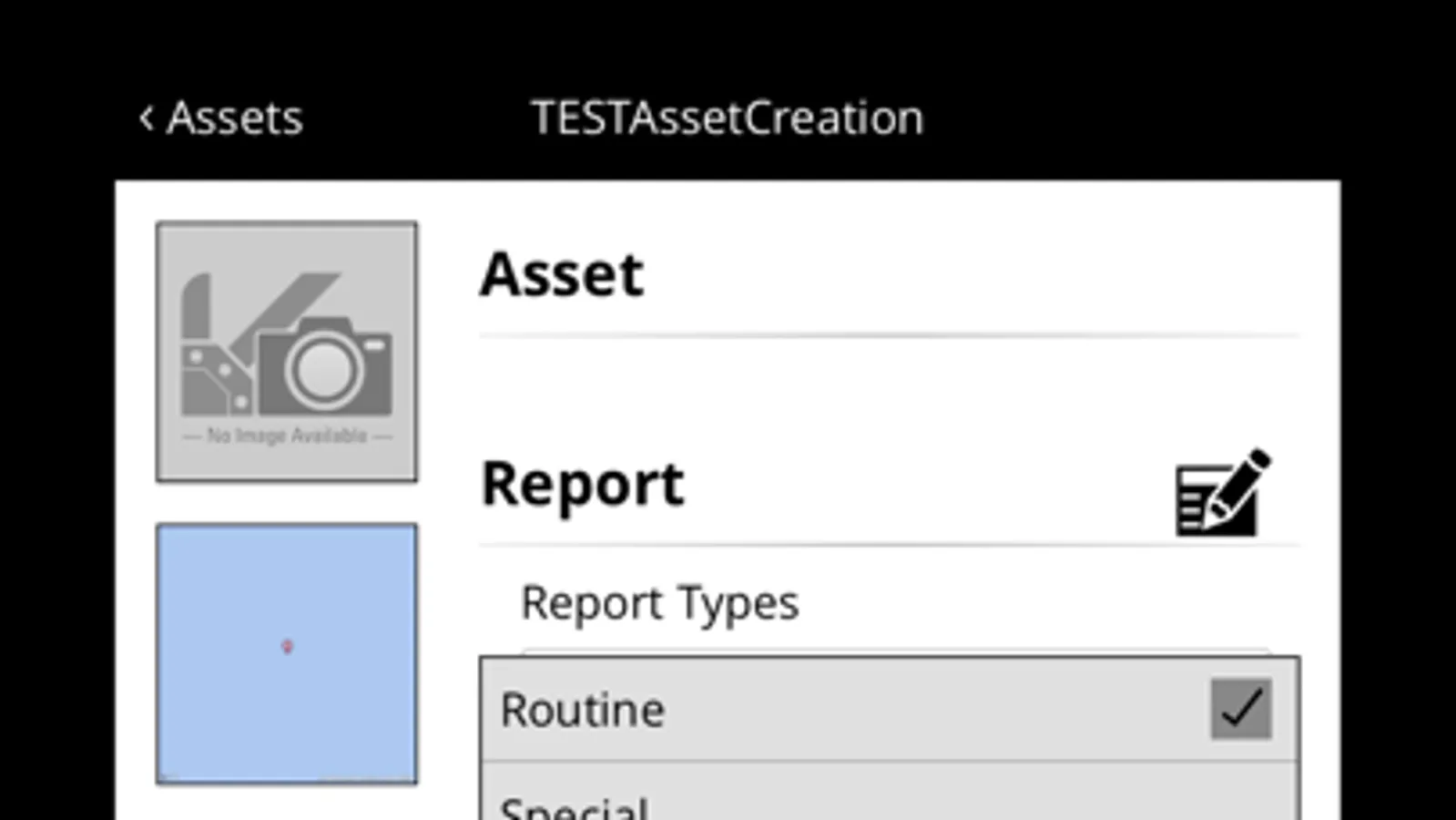Screen dimensions: 1456x820
Task: Click the divider line under Asset heading
Action: point(889,336)
